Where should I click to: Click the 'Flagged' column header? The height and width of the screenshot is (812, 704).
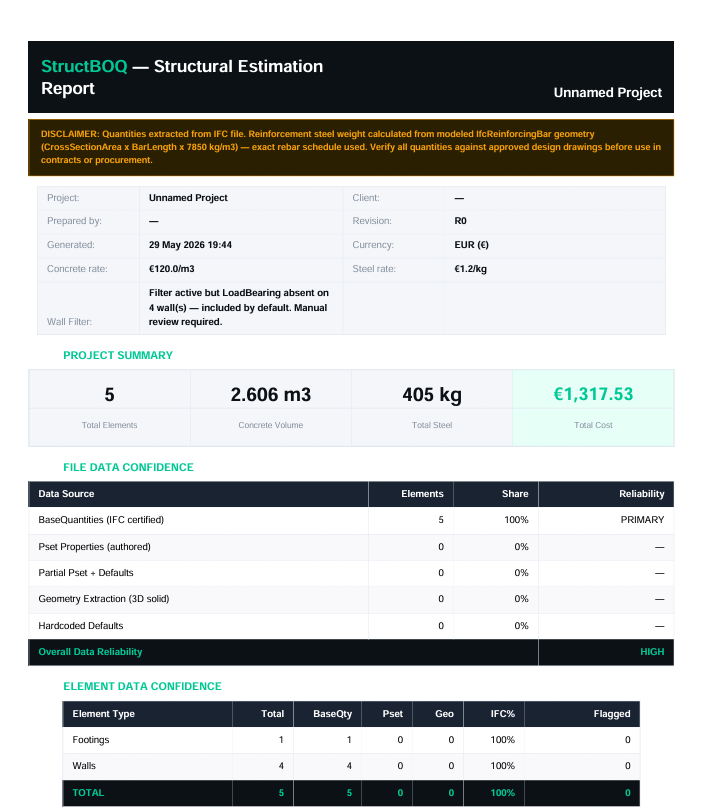[612, 714]
